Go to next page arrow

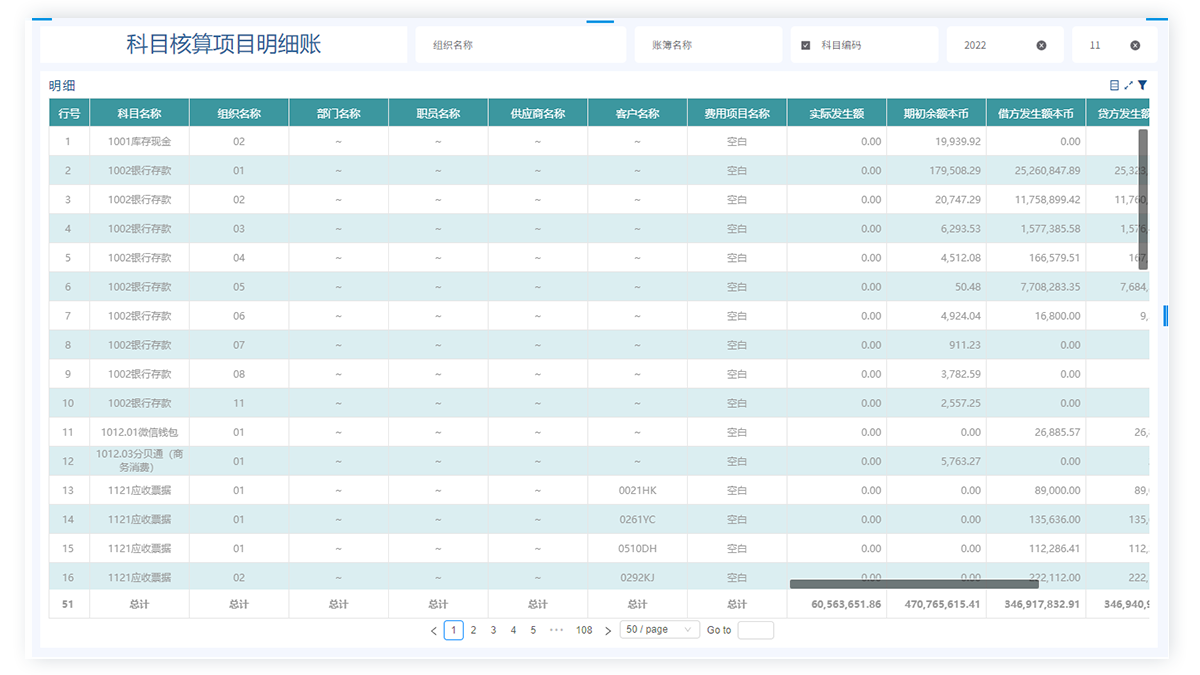[x=608, y=631]
